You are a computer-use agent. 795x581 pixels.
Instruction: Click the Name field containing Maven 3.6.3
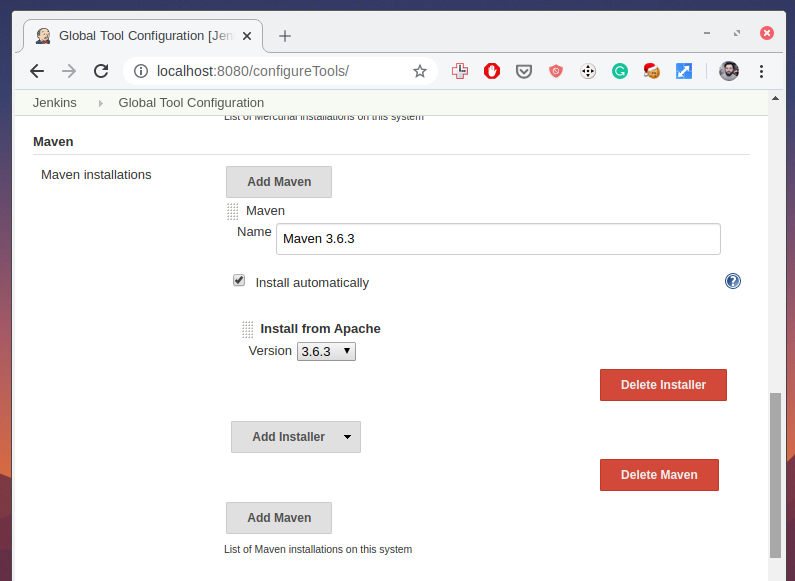coord(498,239)
